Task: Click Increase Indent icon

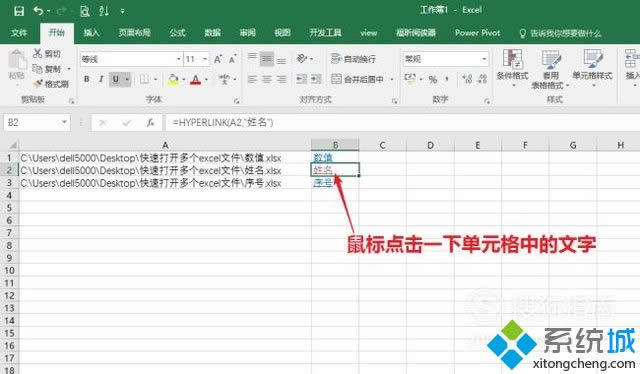Action: 316,79
